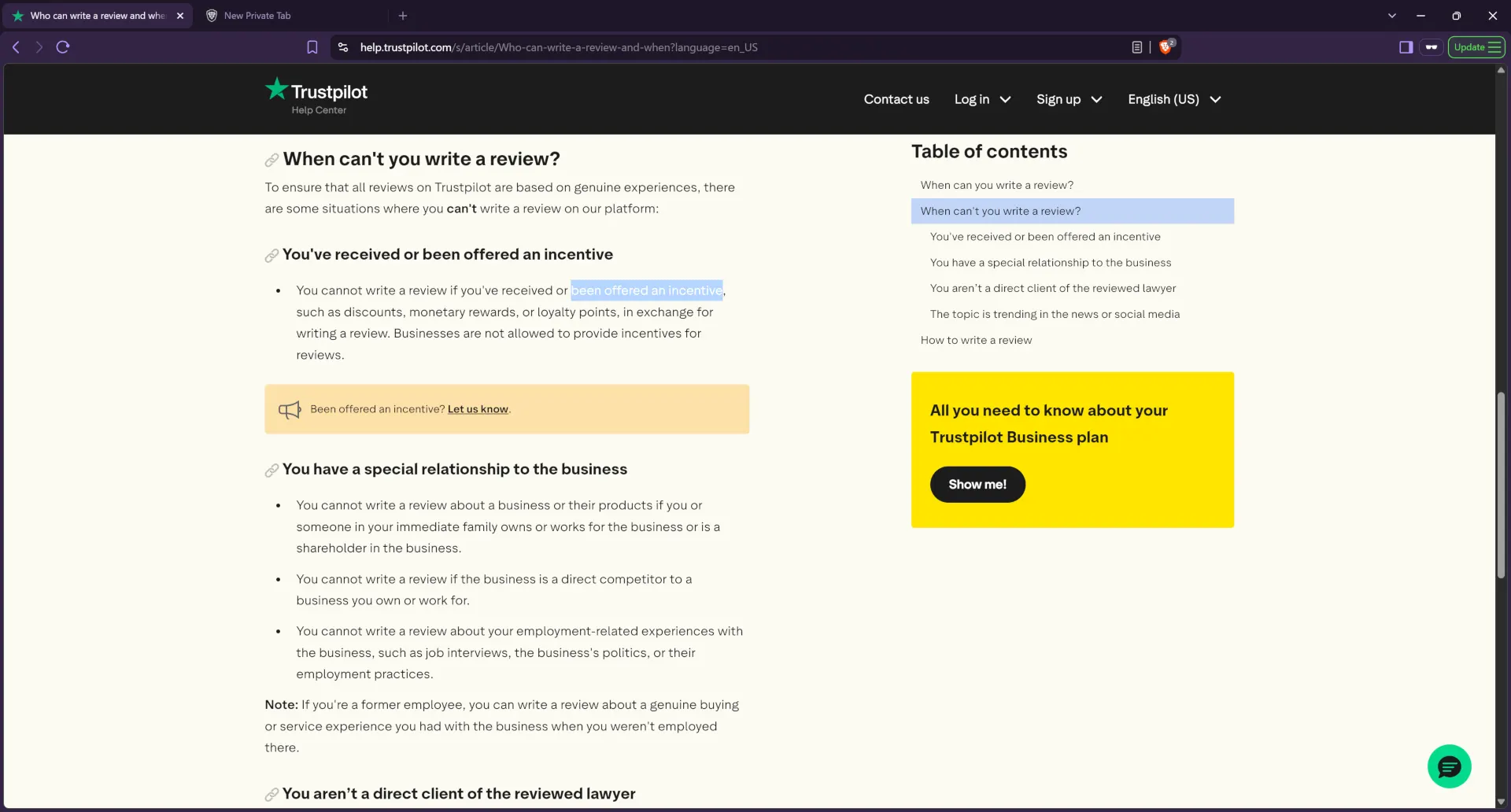Click scrollbar down arrow at page bottom

click(1501, 803)
